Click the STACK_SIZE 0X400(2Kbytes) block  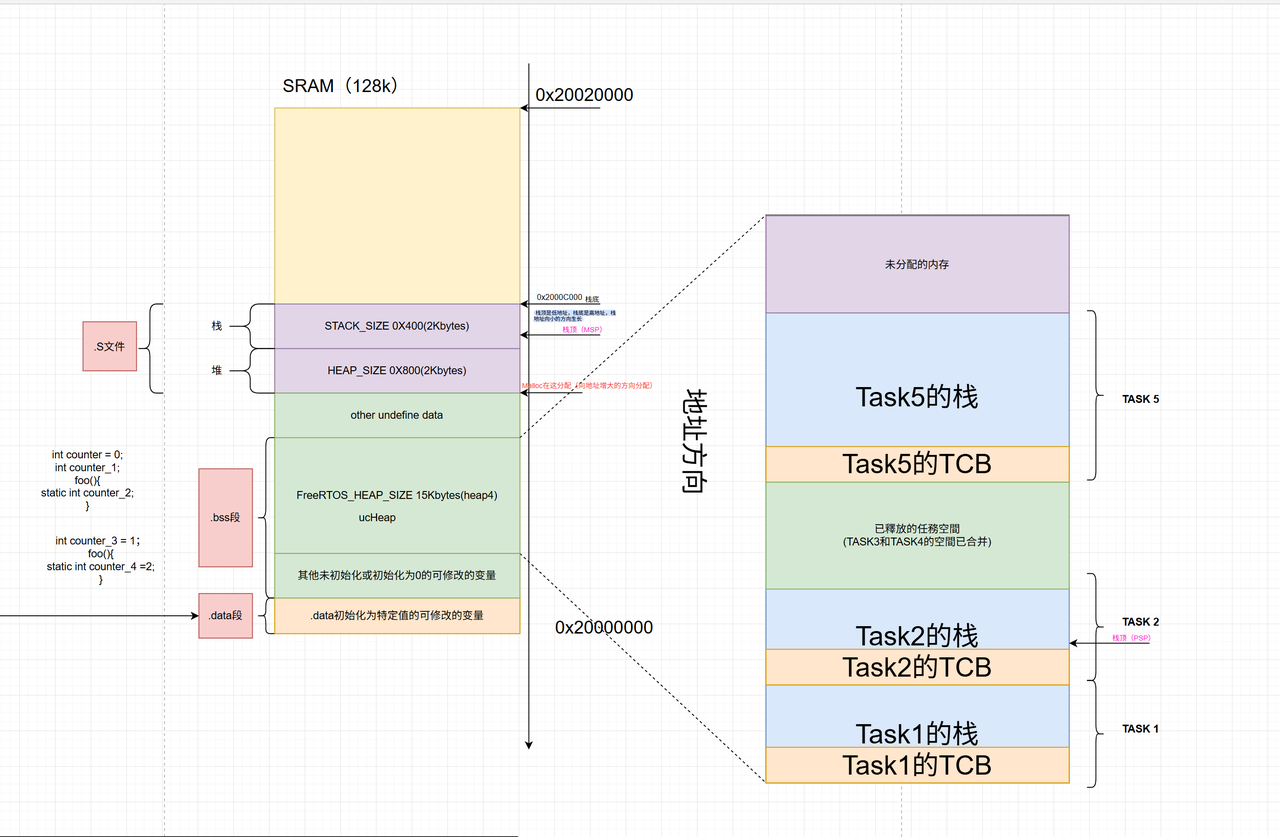coord(396,325)
